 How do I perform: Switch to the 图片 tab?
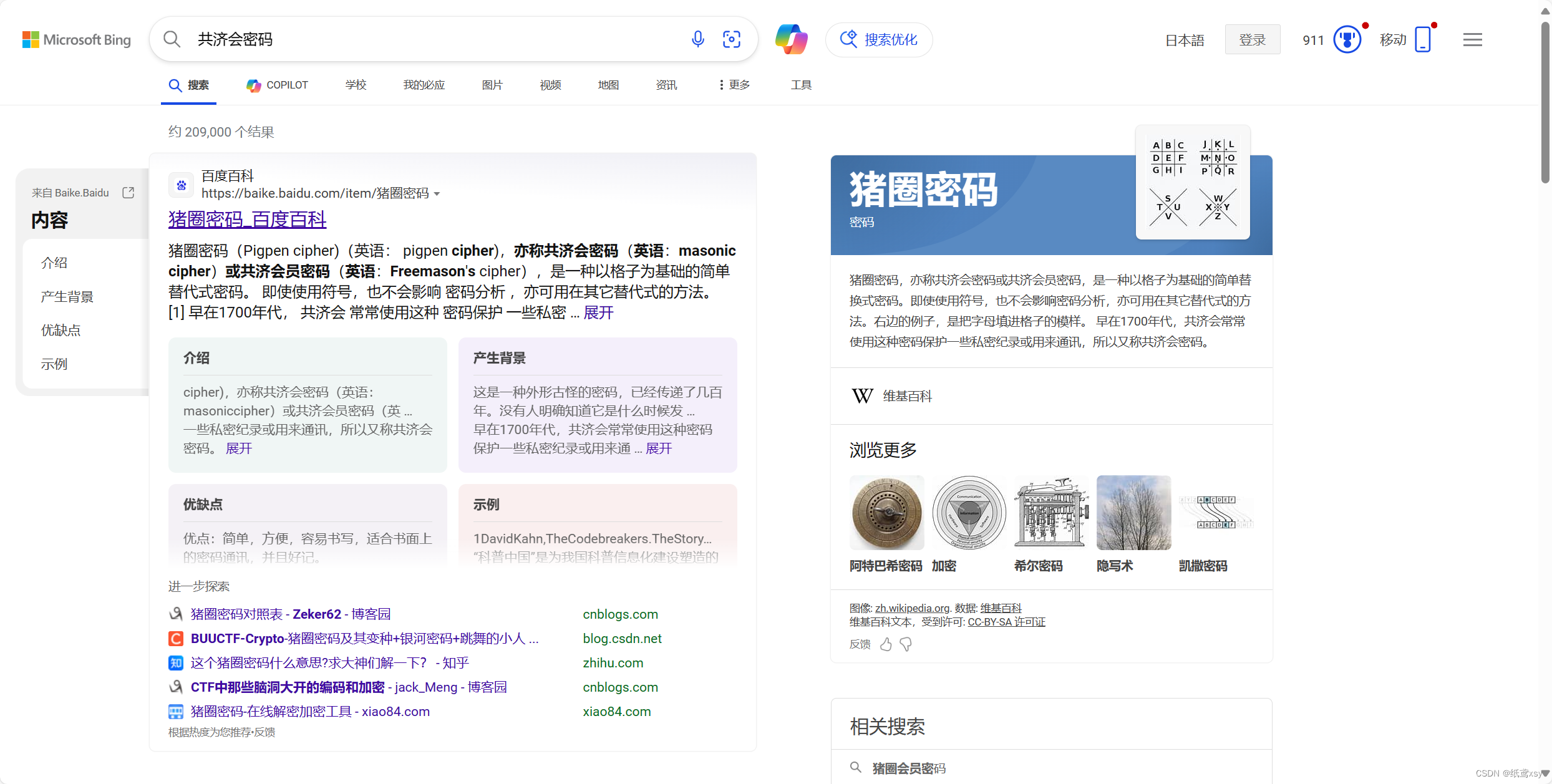(492, 85)
